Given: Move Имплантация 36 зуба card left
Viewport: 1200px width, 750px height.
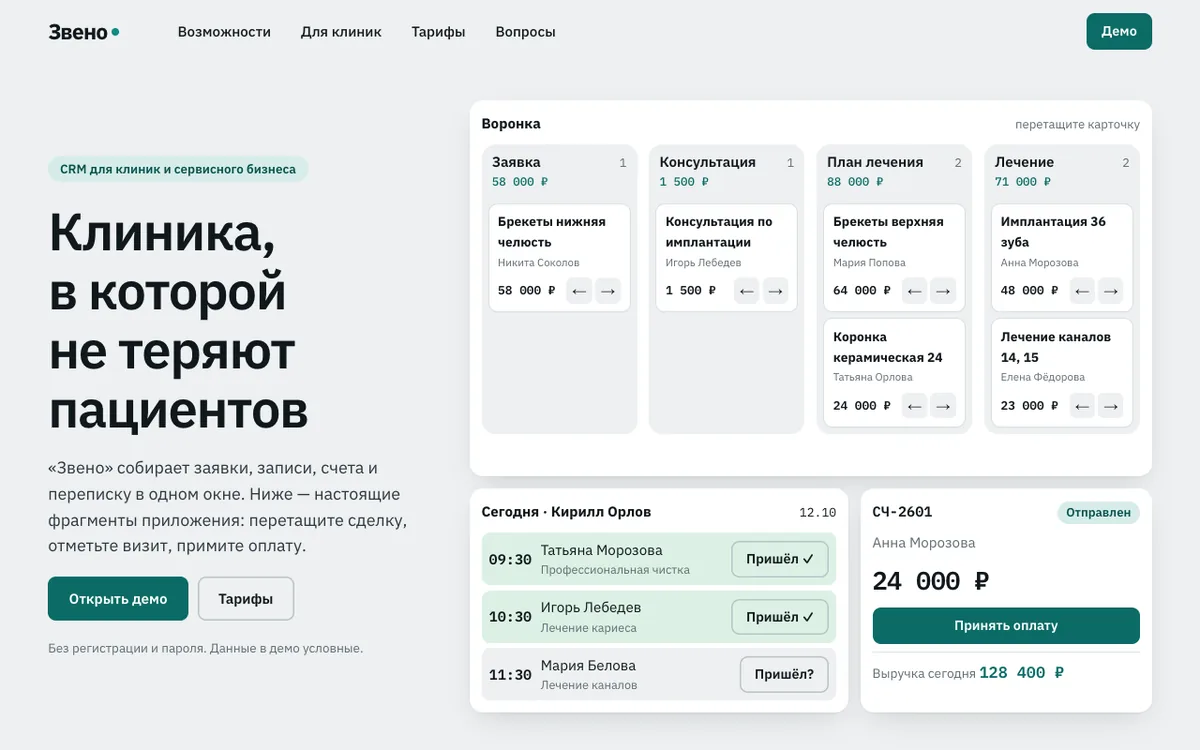Looking at the screenshot, I should click(1081, 291).
